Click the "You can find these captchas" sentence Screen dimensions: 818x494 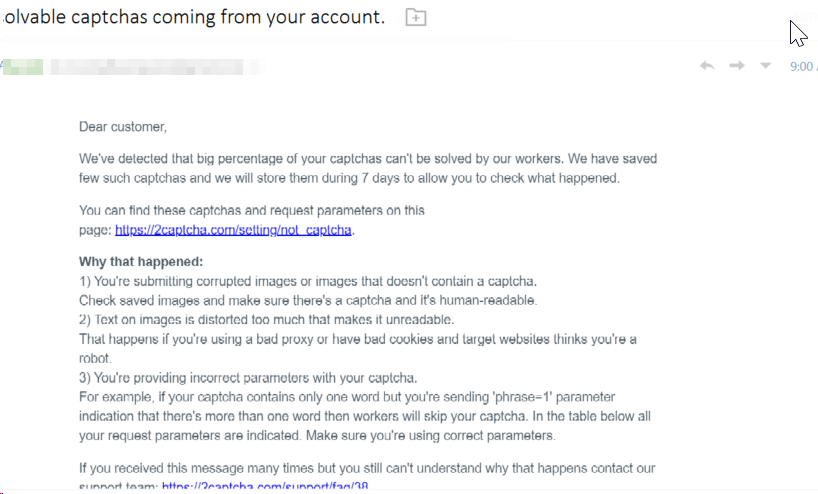pyautogui.click(x=252, y=220)
